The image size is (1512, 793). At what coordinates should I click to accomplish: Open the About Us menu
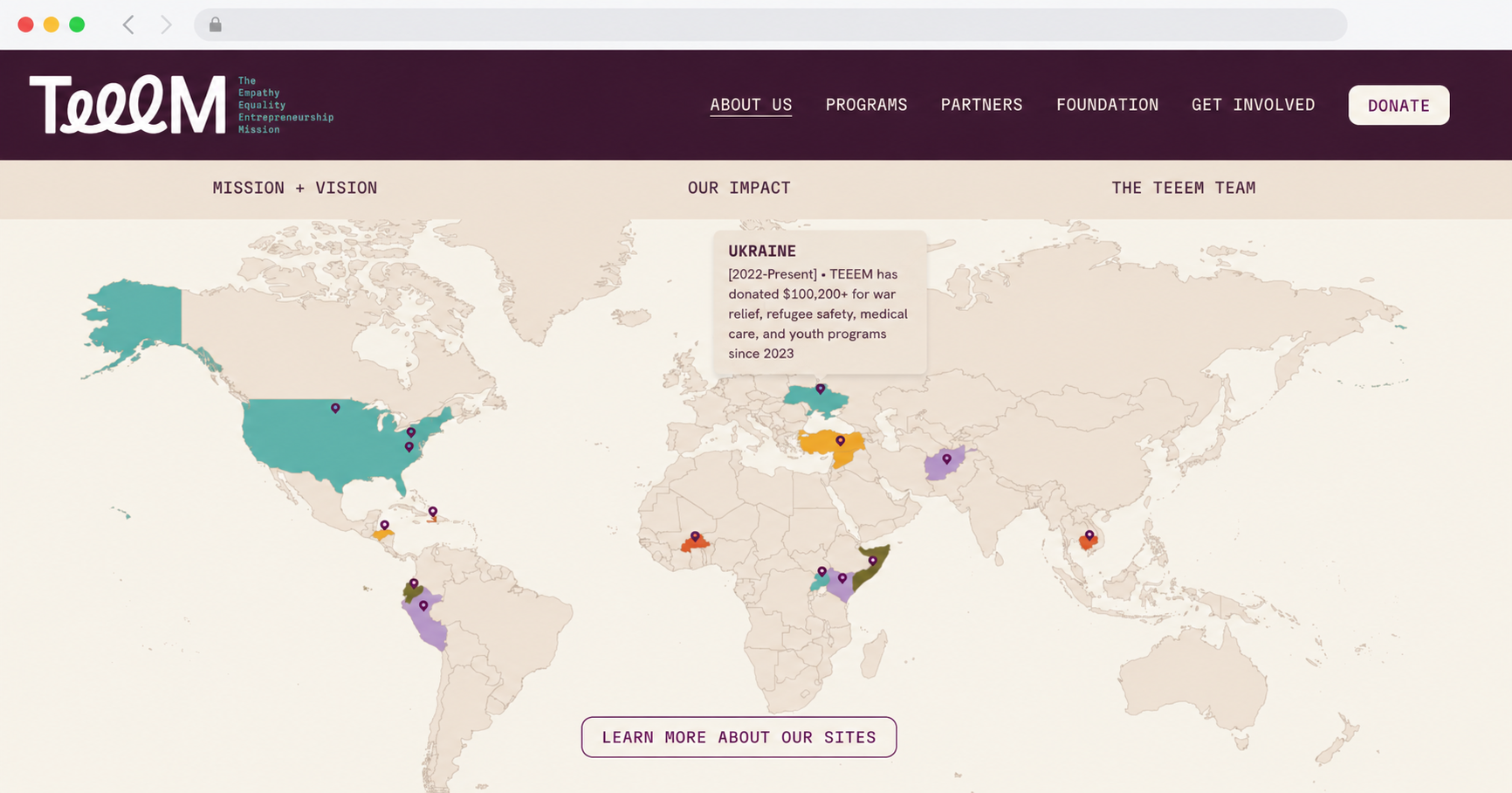(x=751, y=105)
